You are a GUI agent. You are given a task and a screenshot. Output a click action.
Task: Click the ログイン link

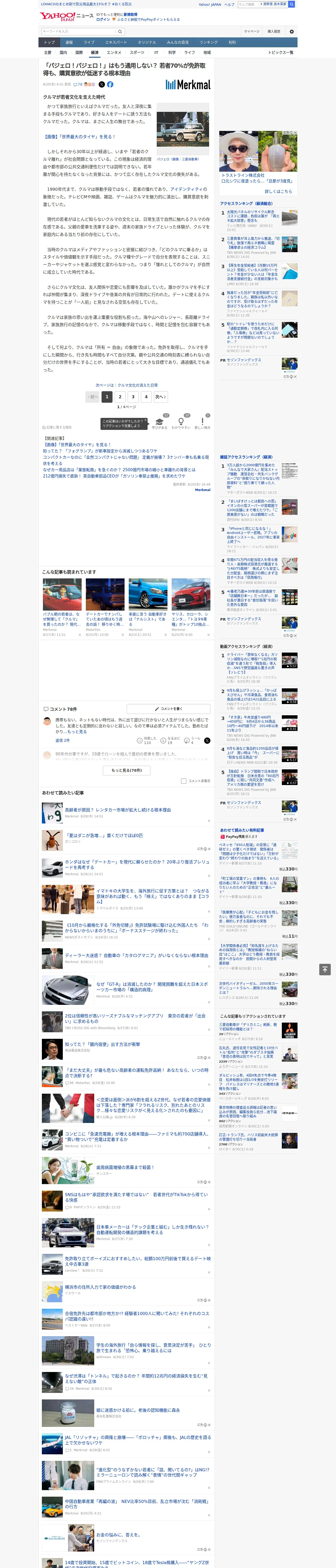click(x=103, y=20)
